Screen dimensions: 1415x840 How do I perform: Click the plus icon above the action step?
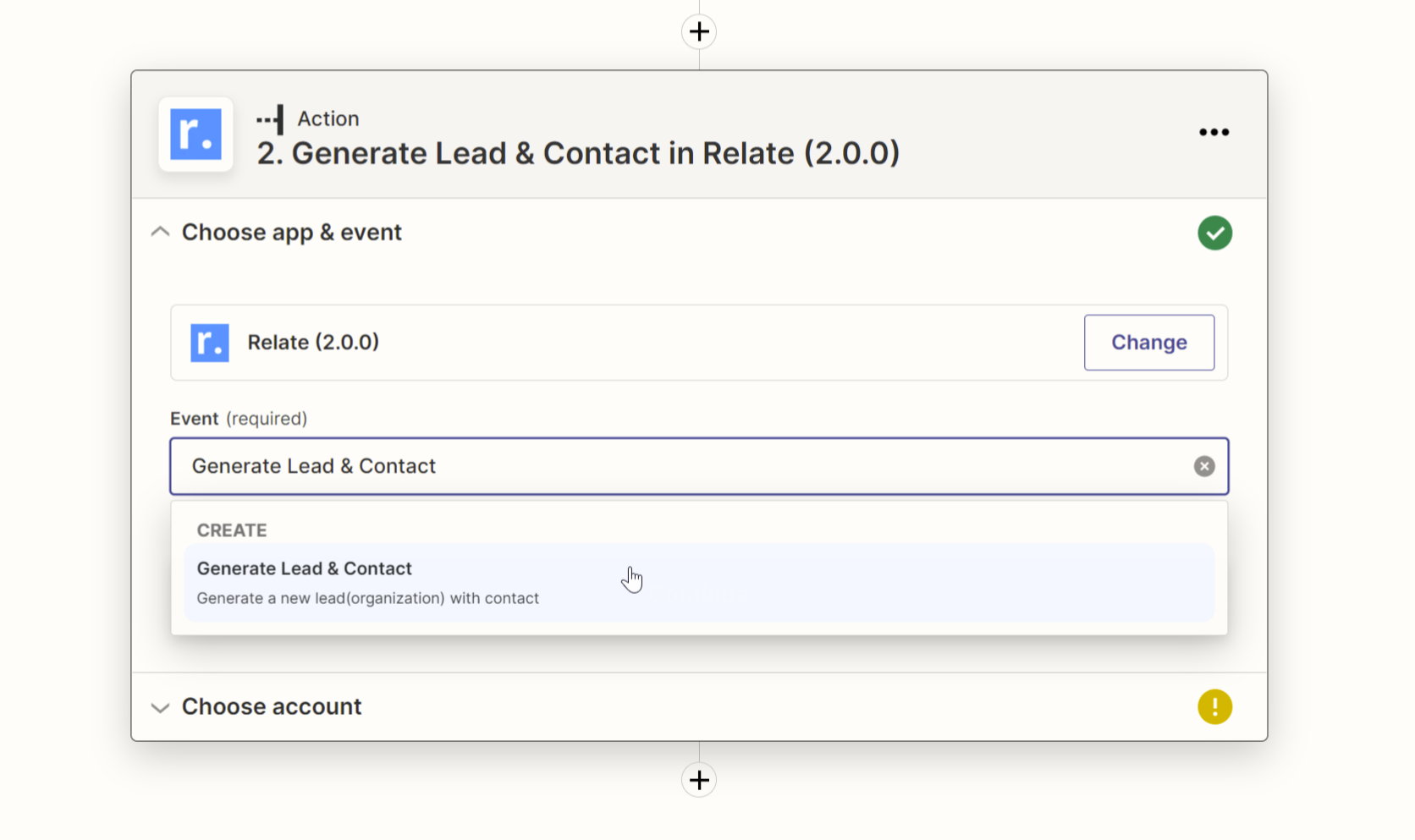click(699, 31)
